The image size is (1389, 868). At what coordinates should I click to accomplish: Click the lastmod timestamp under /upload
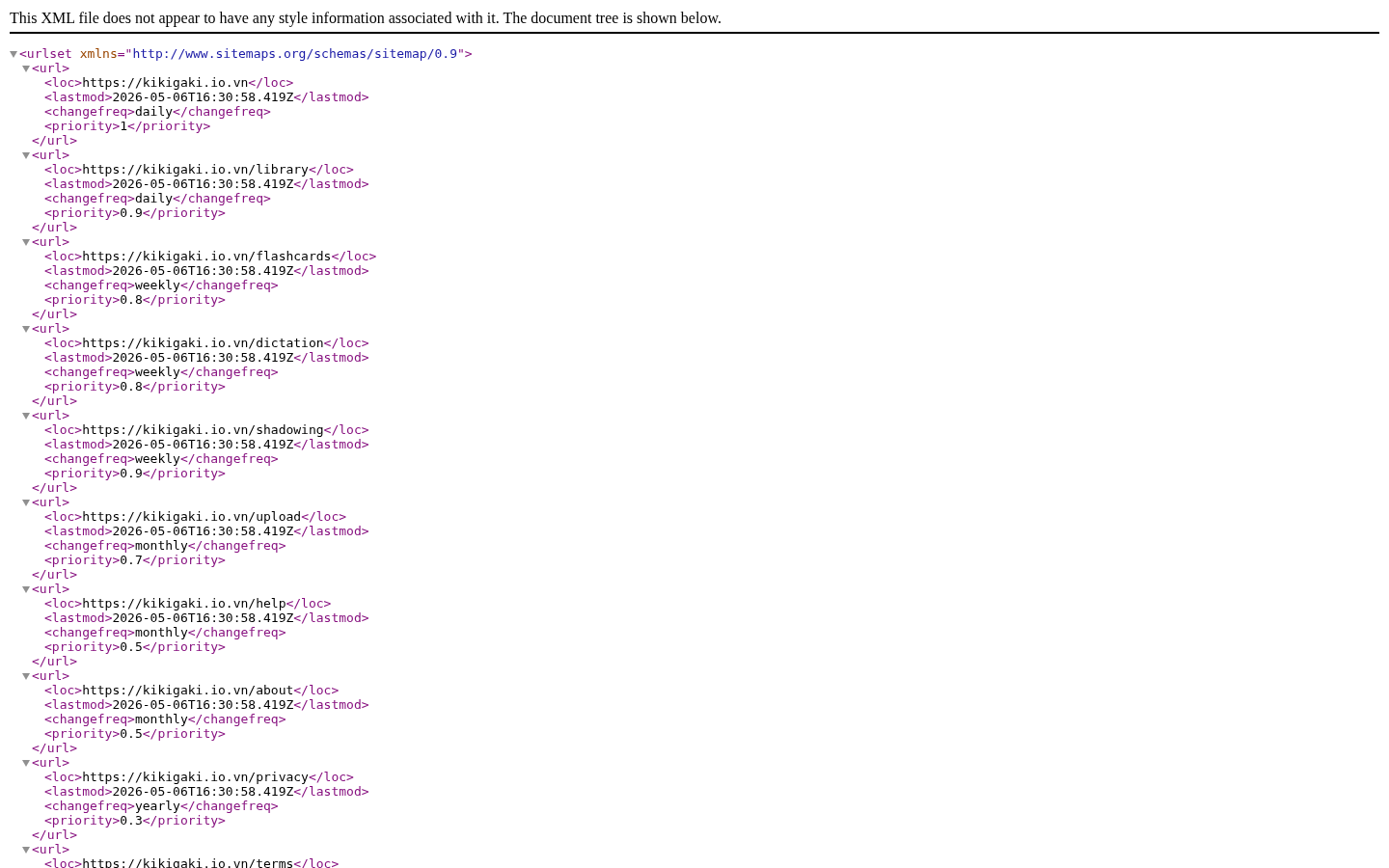203,531
